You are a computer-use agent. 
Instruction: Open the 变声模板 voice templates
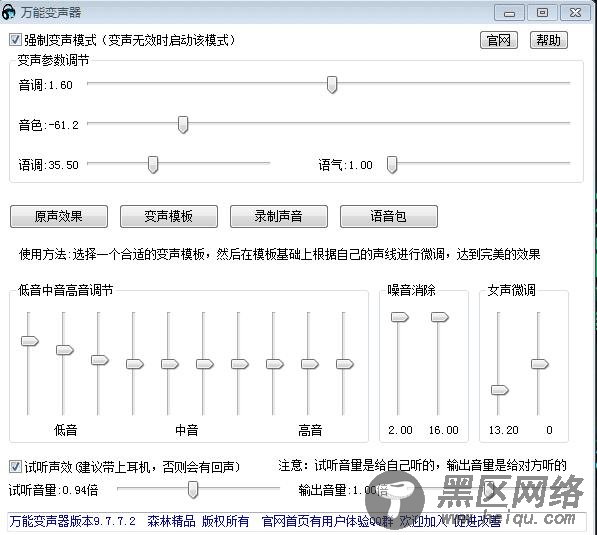point(169,217)
